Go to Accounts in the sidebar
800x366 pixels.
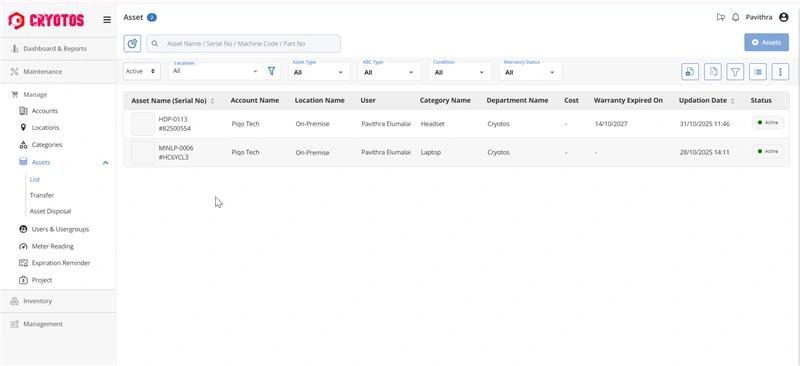coord(45,111)
